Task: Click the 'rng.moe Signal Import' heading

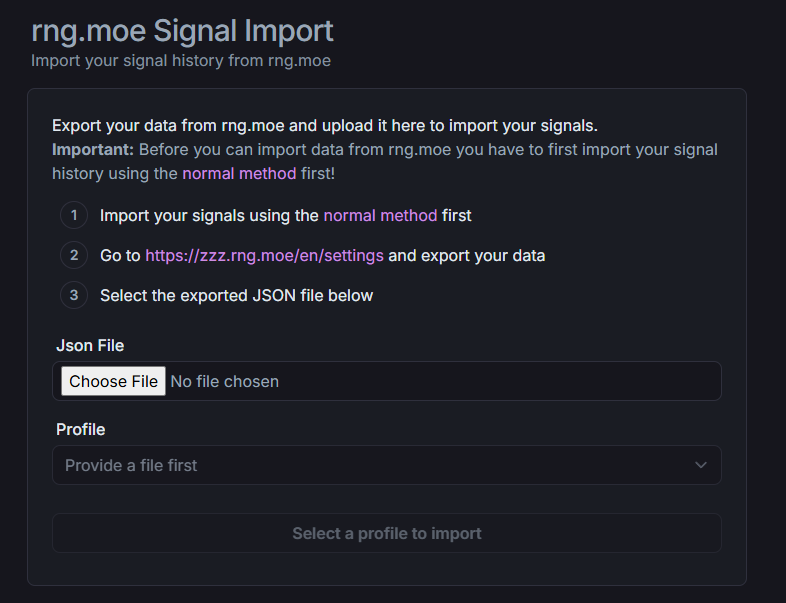Action: (x=182, y=30)
